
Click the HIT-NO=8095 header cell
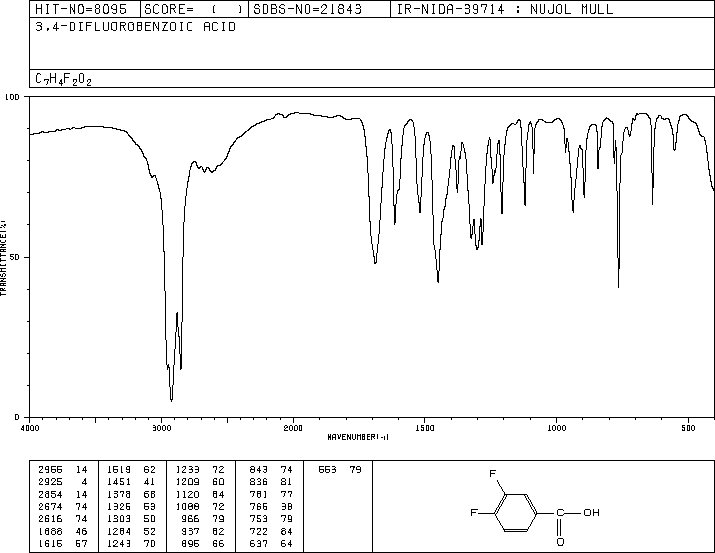coord(81,9)
